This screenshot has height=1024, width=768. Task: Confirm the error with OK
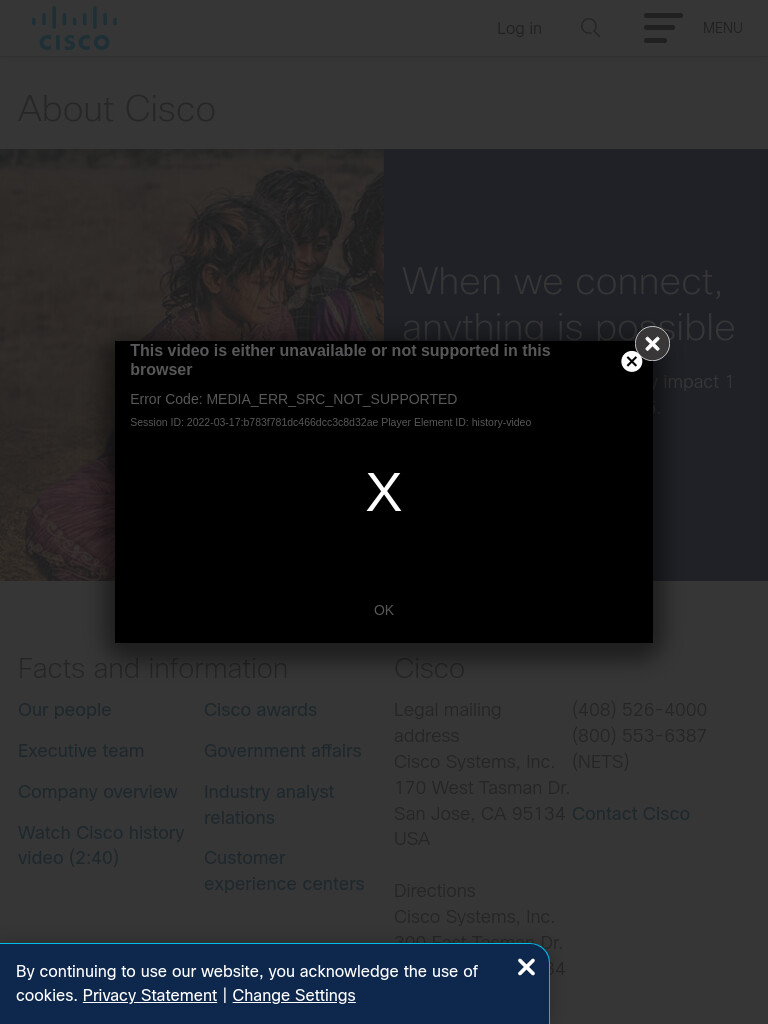tap(384, 610)
